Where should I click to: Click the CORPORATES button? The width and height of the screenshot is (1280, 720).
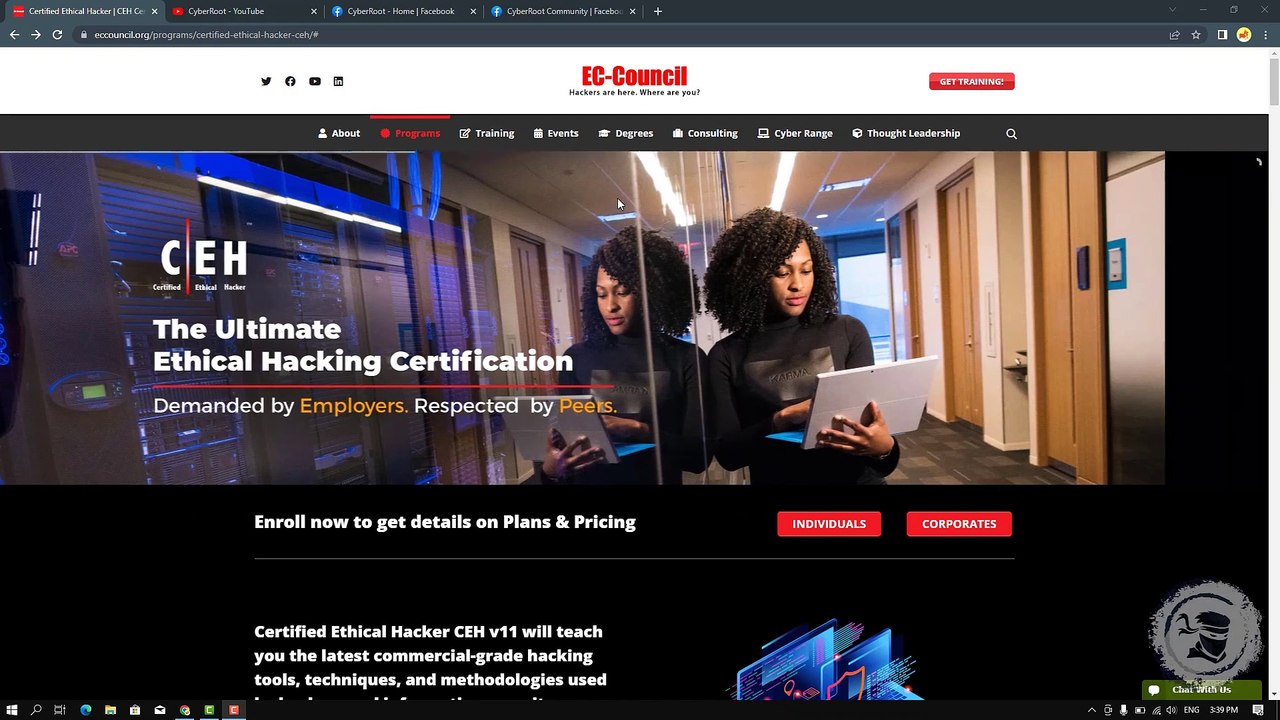[x=959, y=524]
